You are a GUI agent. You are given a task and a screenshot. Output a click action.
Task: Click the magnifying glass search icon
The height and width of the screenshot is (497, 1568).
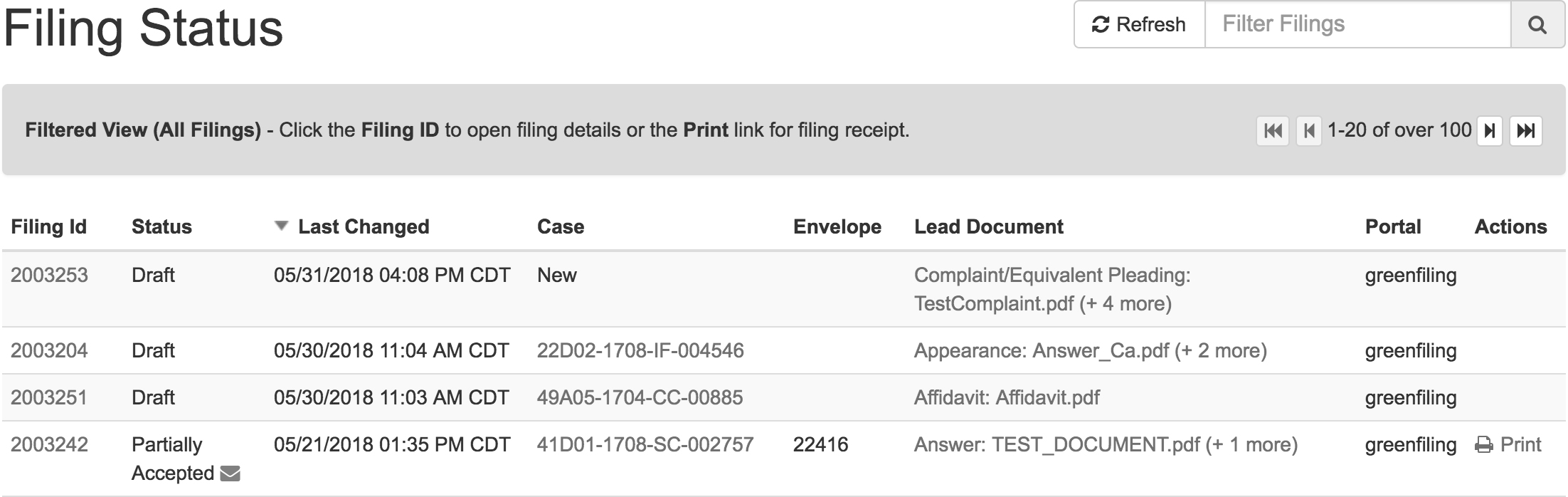[1538, 23]
